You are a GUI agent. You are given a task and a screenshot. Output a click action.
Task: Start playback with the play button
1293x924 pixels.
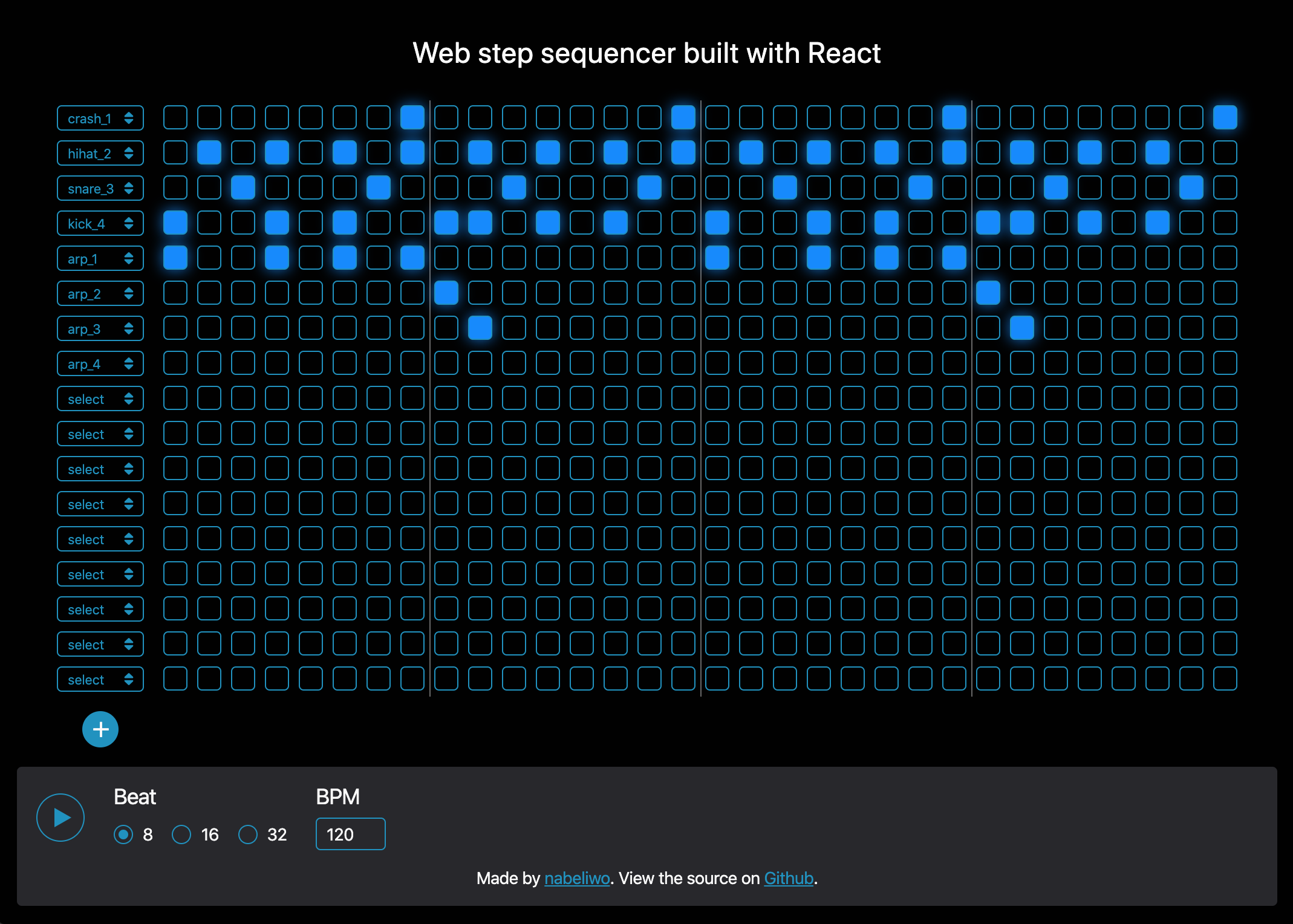click(60, 818)
